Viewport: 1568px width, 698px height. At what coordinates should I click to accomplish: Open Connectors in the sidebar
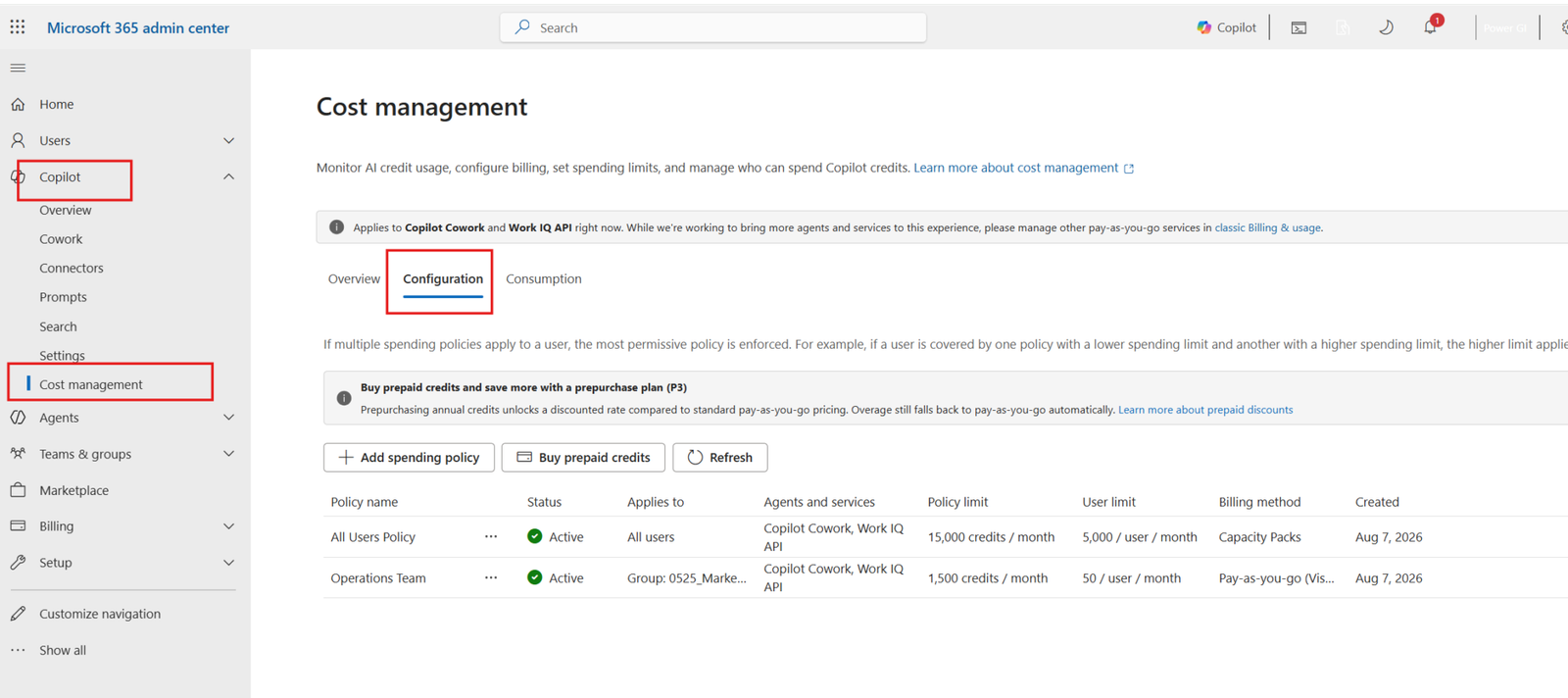point(72,268)
